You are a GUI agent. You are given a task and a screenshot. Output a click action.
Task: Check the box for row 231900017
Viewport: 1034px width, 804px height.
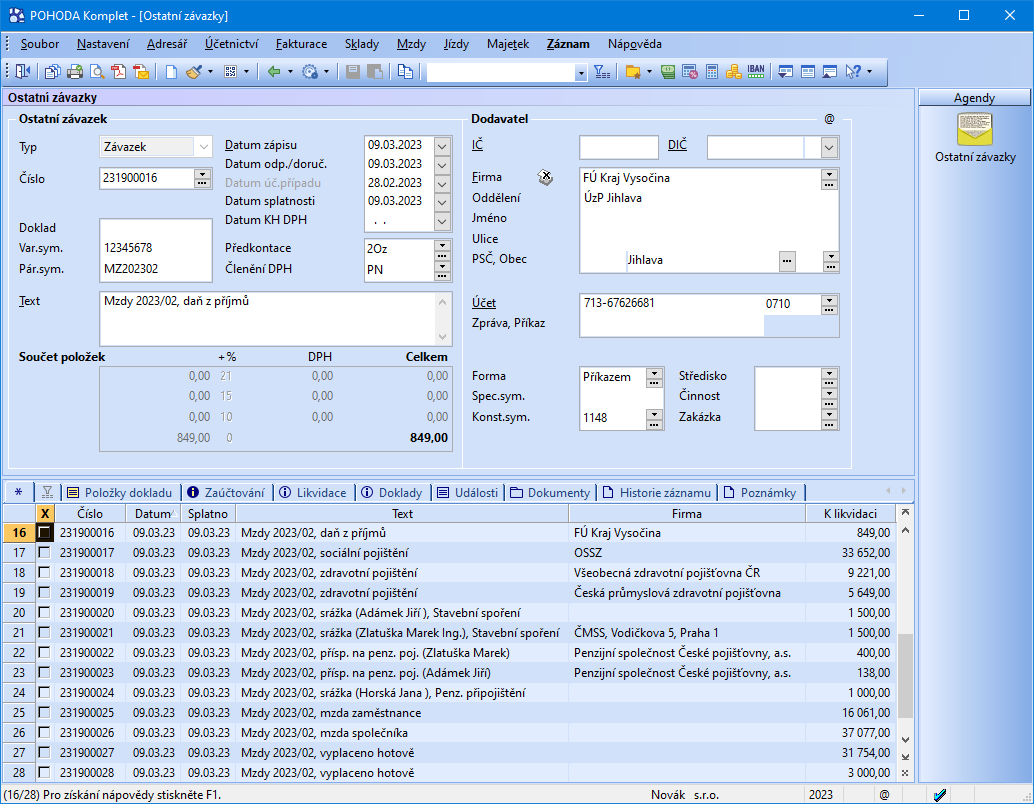(x=44, y=553)
